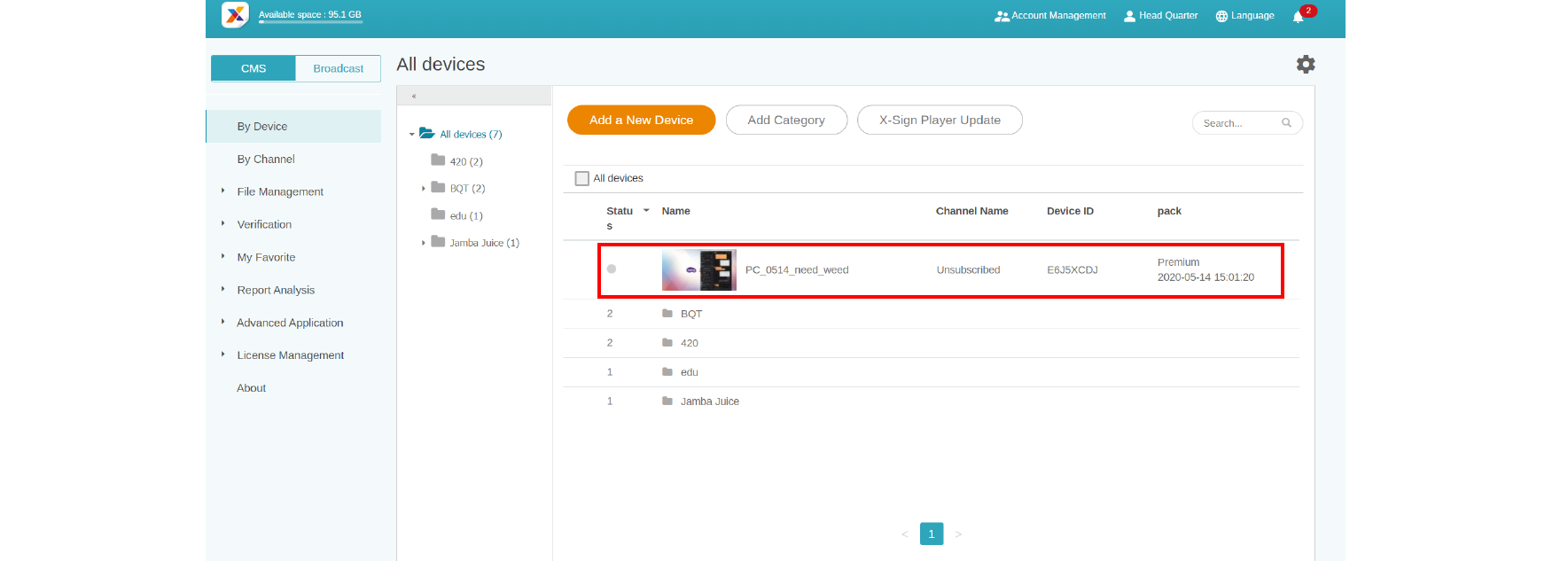Click the search magnifier icon
This screenshot has width=1568, height=561.
(x=1286, y=123)
